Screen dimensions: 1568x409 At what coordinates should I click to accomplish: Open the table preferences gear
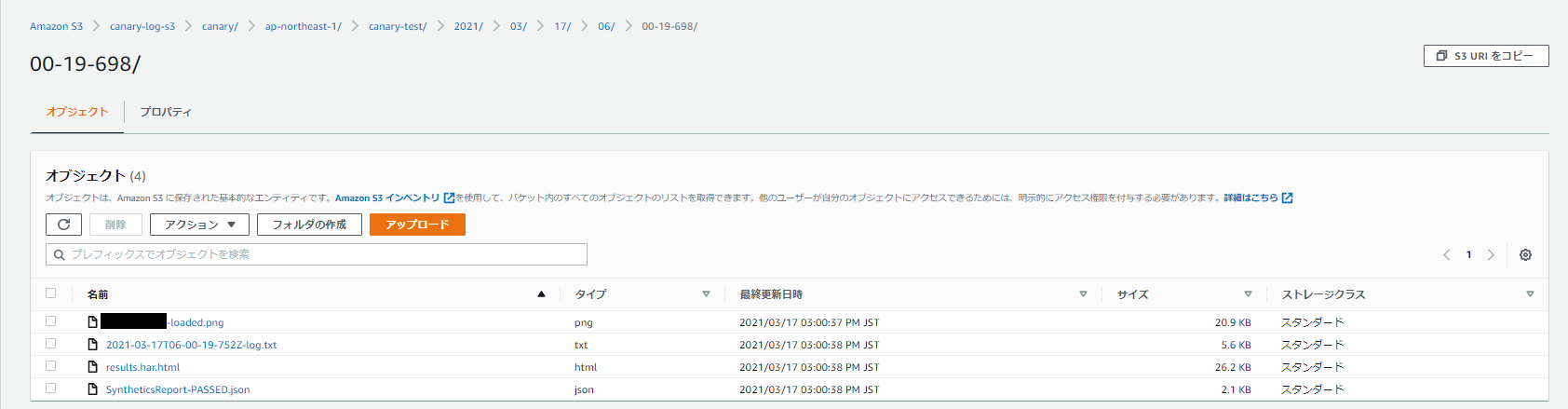1525,254
